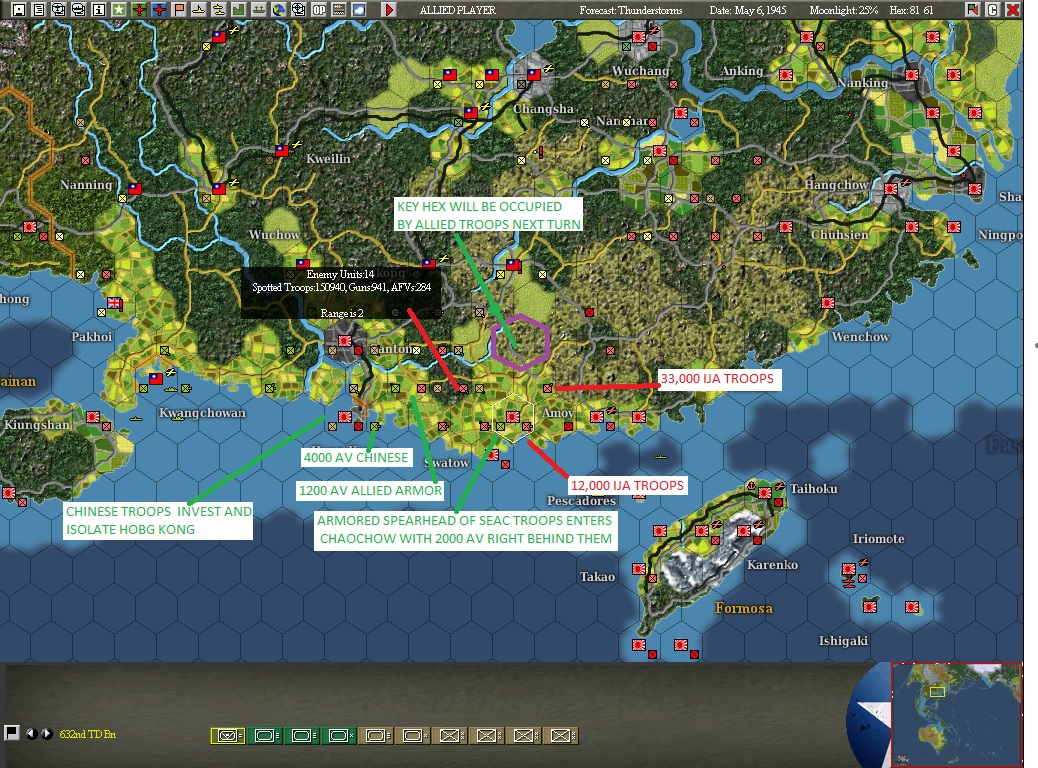Image resolution: width=1038 pixels, height=768 pixels.
Task: Click the black-white flag icon near 632nd TD Bn
Action: [x=11, y=733]
